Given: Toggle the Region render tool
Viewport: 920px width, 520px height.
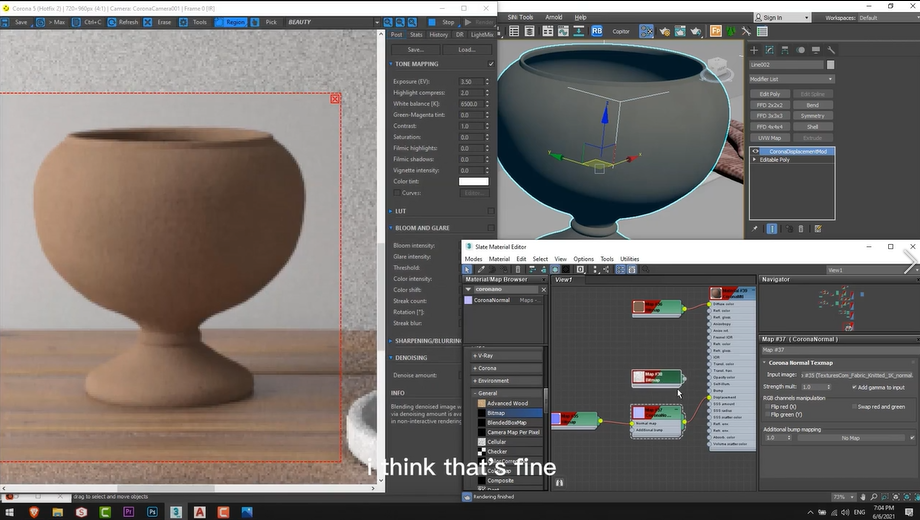Looking at the screenshot, I should (231, 22).
